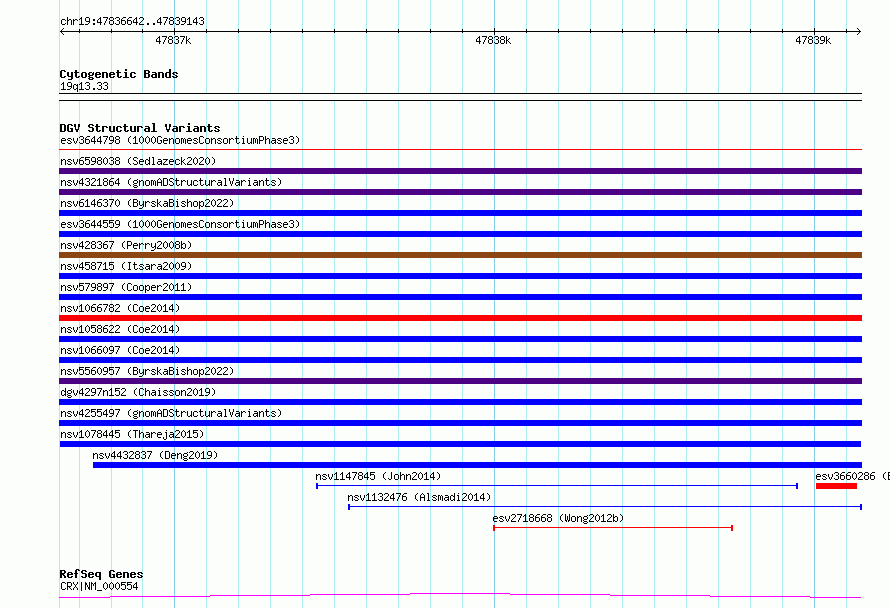Viewport: 890px width, 608px height.
Task: Click the magenta CRX gene line
Action: coord(460,596)
